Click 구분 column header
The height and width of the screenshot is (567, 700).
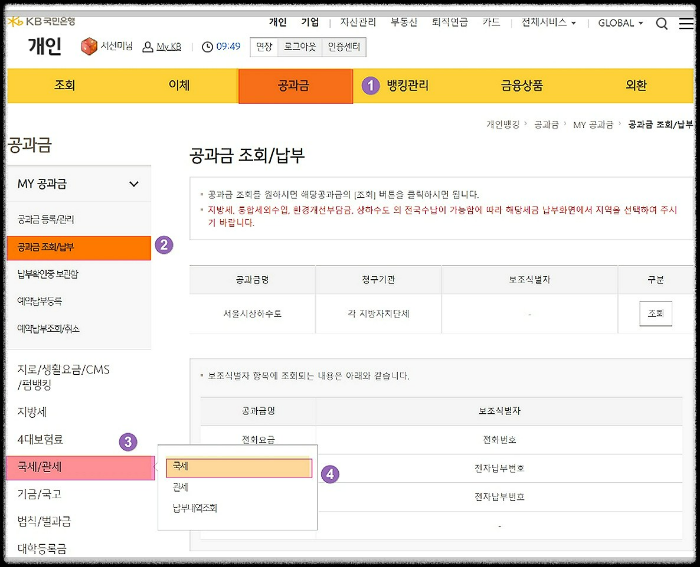tap(655, 279)
